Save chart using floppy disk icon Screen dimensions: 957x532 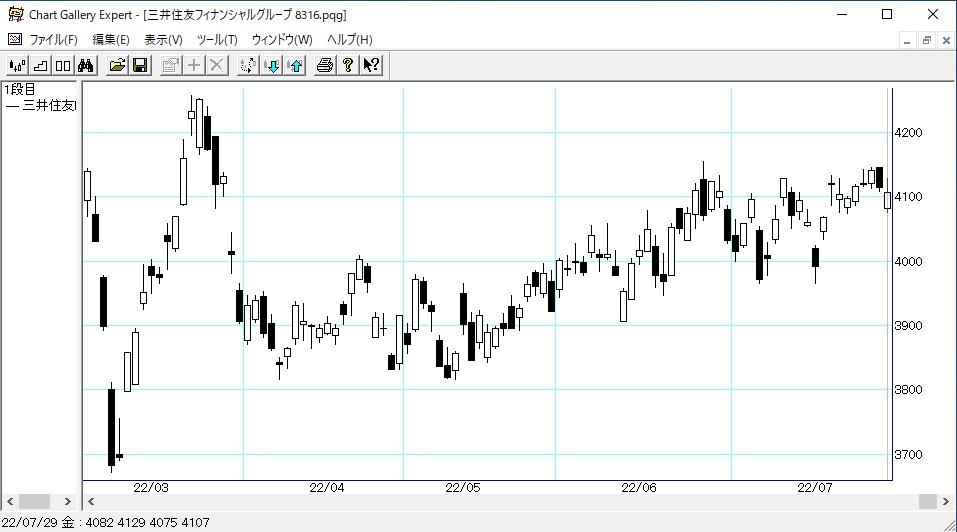[x=140, y=66]
